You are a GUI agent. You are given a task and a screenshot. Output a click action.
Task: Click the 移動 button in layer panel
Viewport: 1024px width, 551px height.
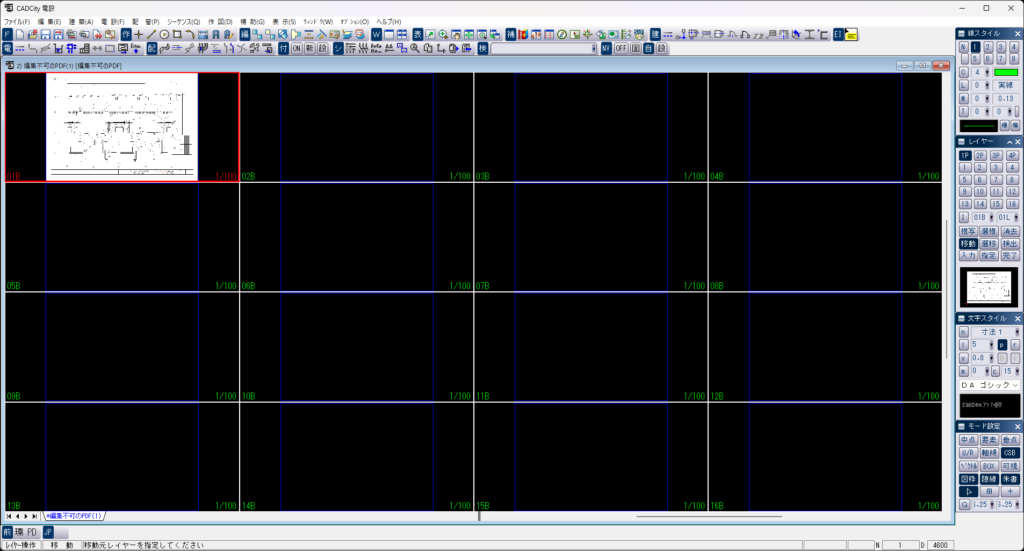click(x=967, y=243)
